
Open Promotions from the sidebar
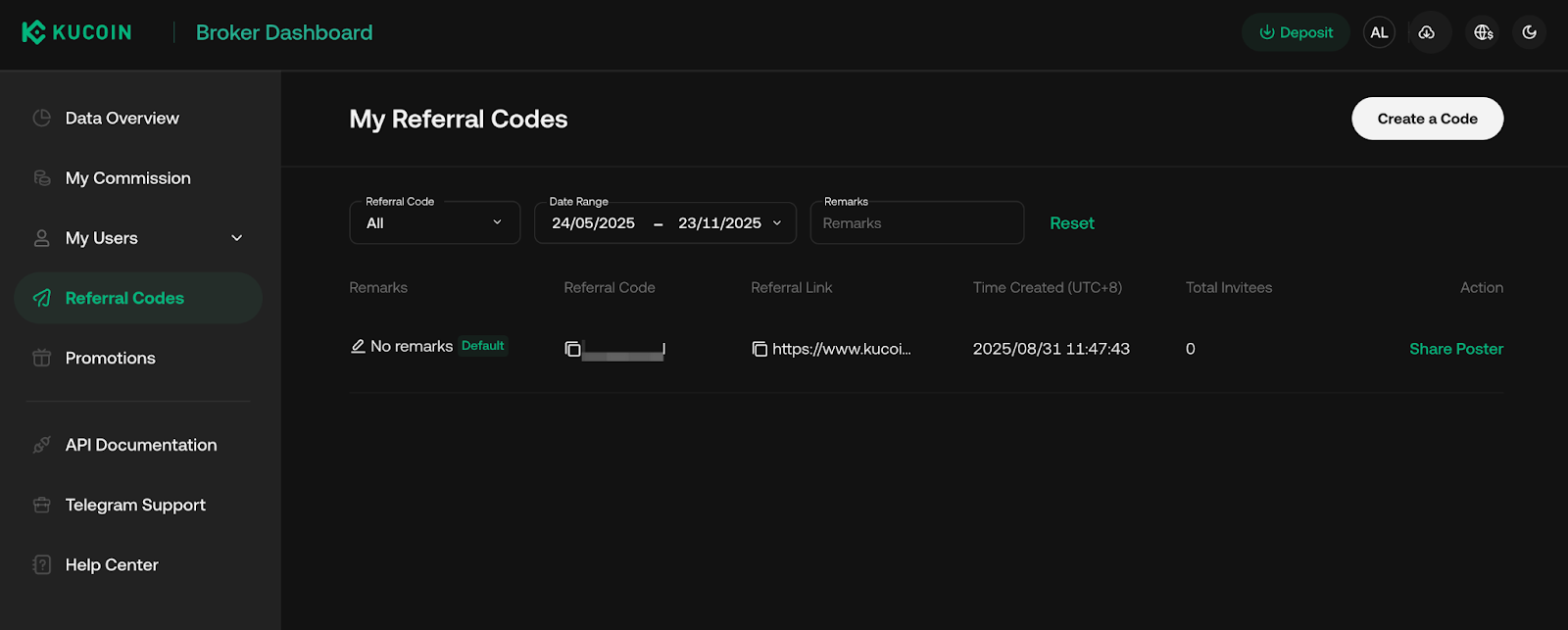[110, 358]
